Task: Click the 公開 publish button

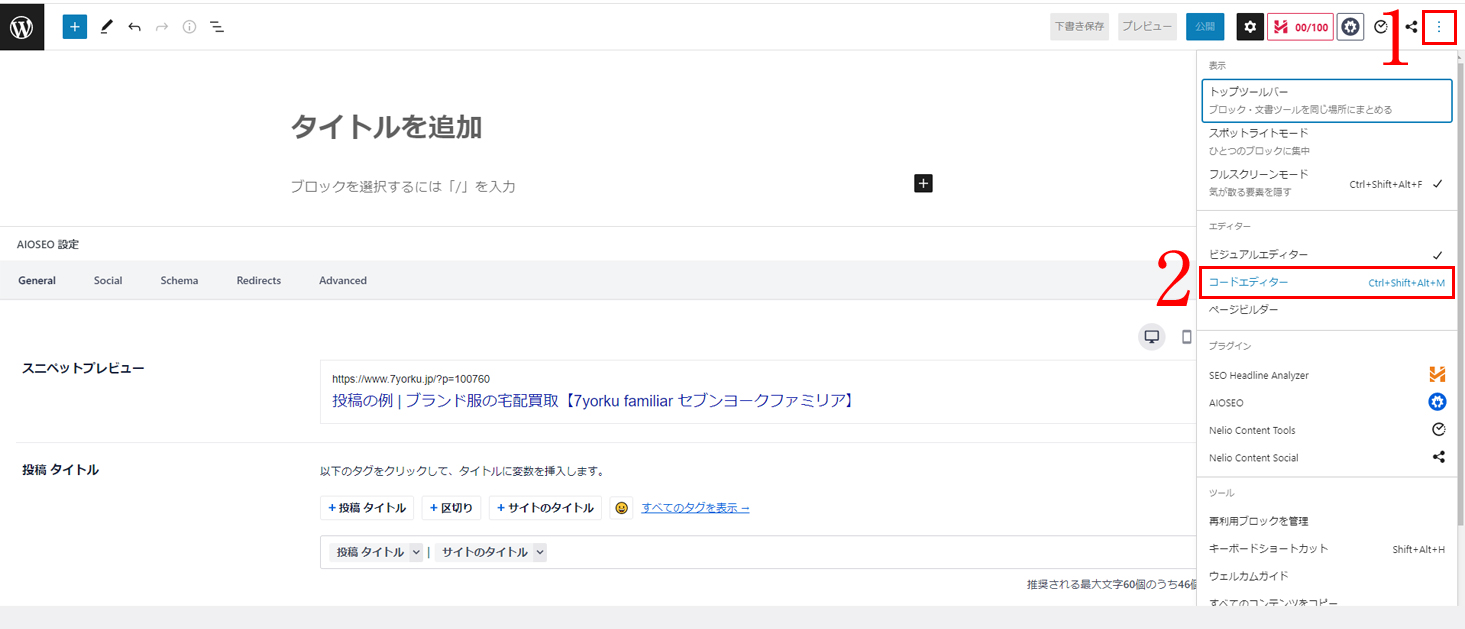Action: click(1205, 27)
